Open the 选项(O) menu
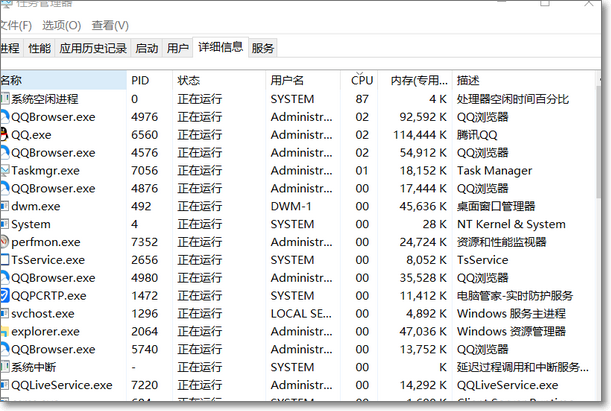611x411 pixels. click(62, 26)
